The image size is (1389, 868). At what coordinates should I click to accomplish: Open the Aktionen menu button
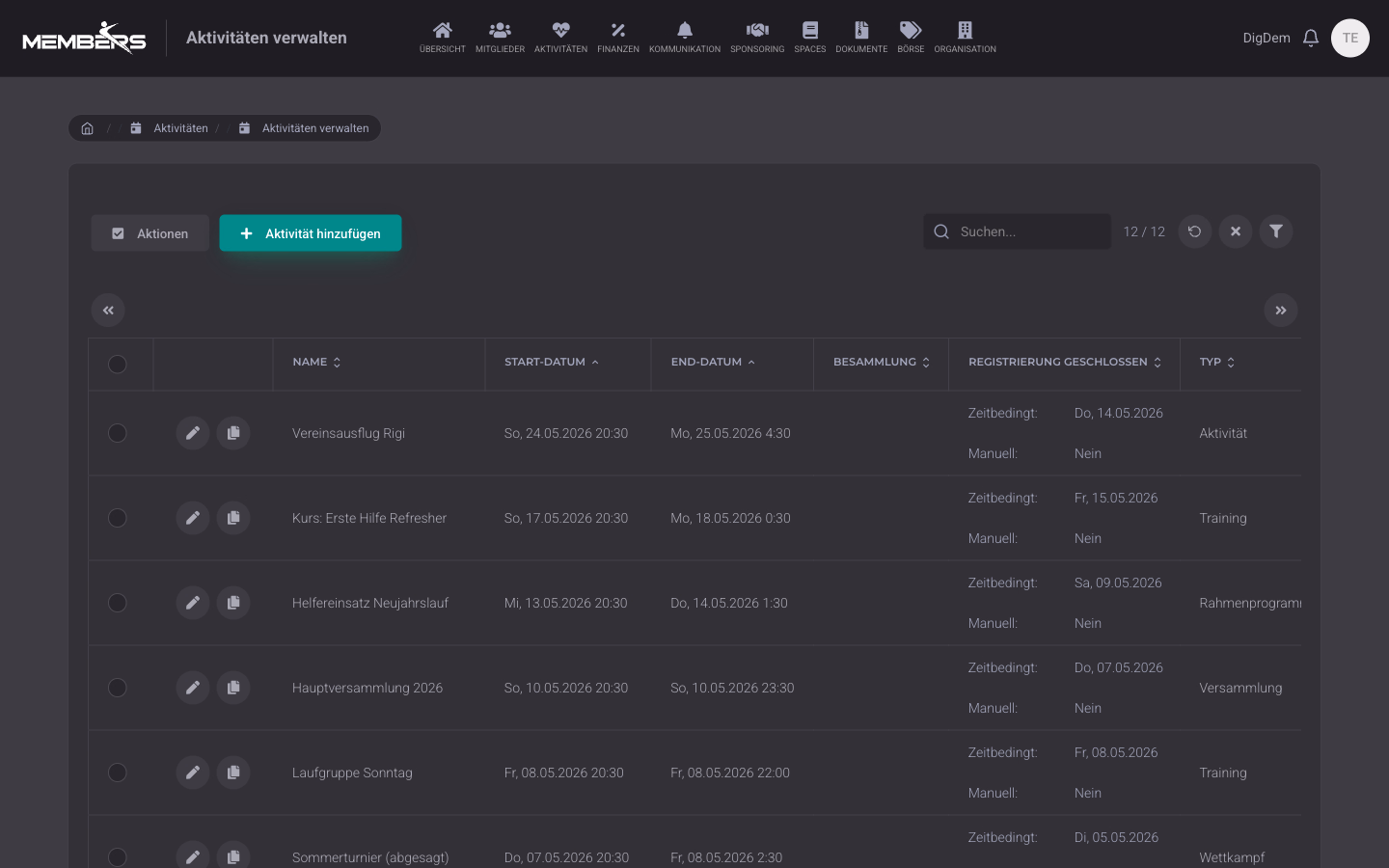[150, 233]
